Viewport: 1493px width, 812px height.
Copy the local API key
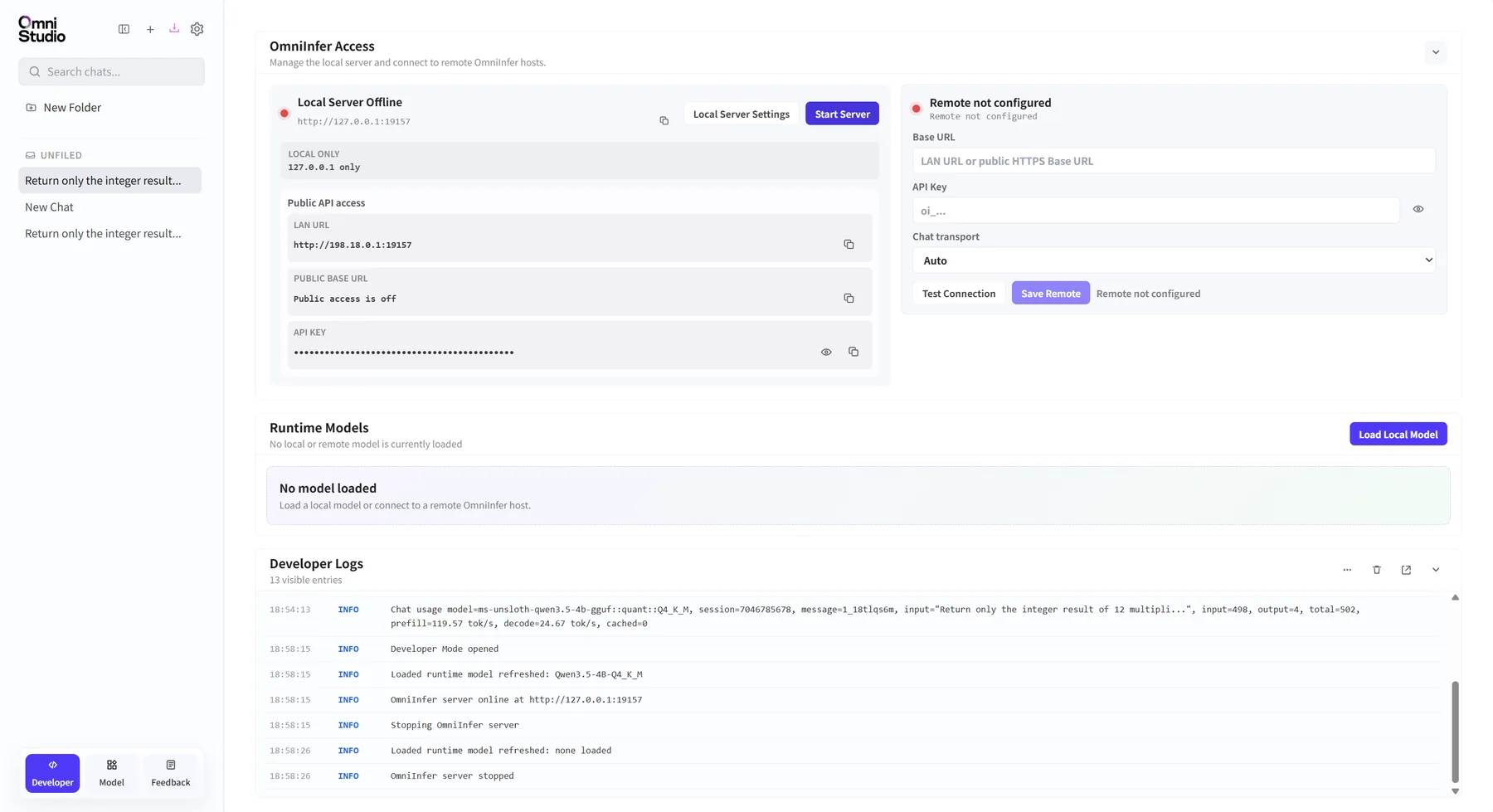click(853, 352)
